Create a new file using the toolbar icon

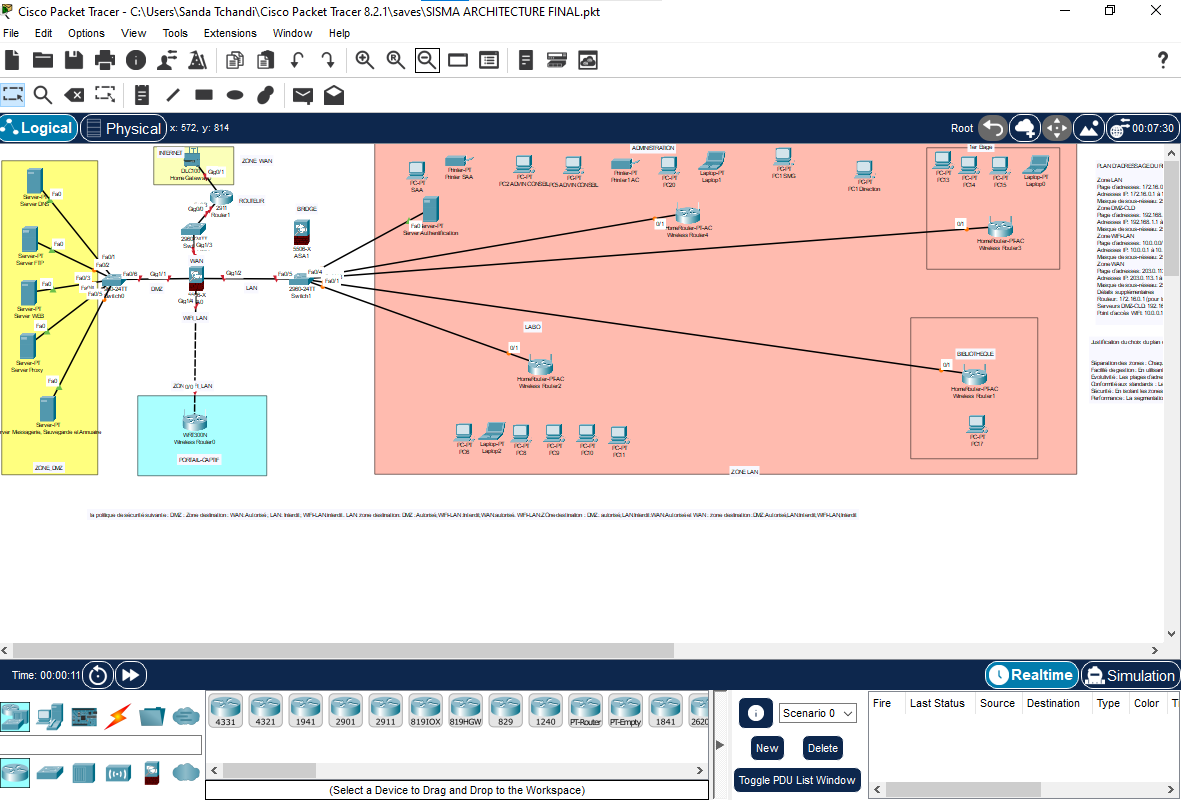pyautogui.click(x=12, y=60)
